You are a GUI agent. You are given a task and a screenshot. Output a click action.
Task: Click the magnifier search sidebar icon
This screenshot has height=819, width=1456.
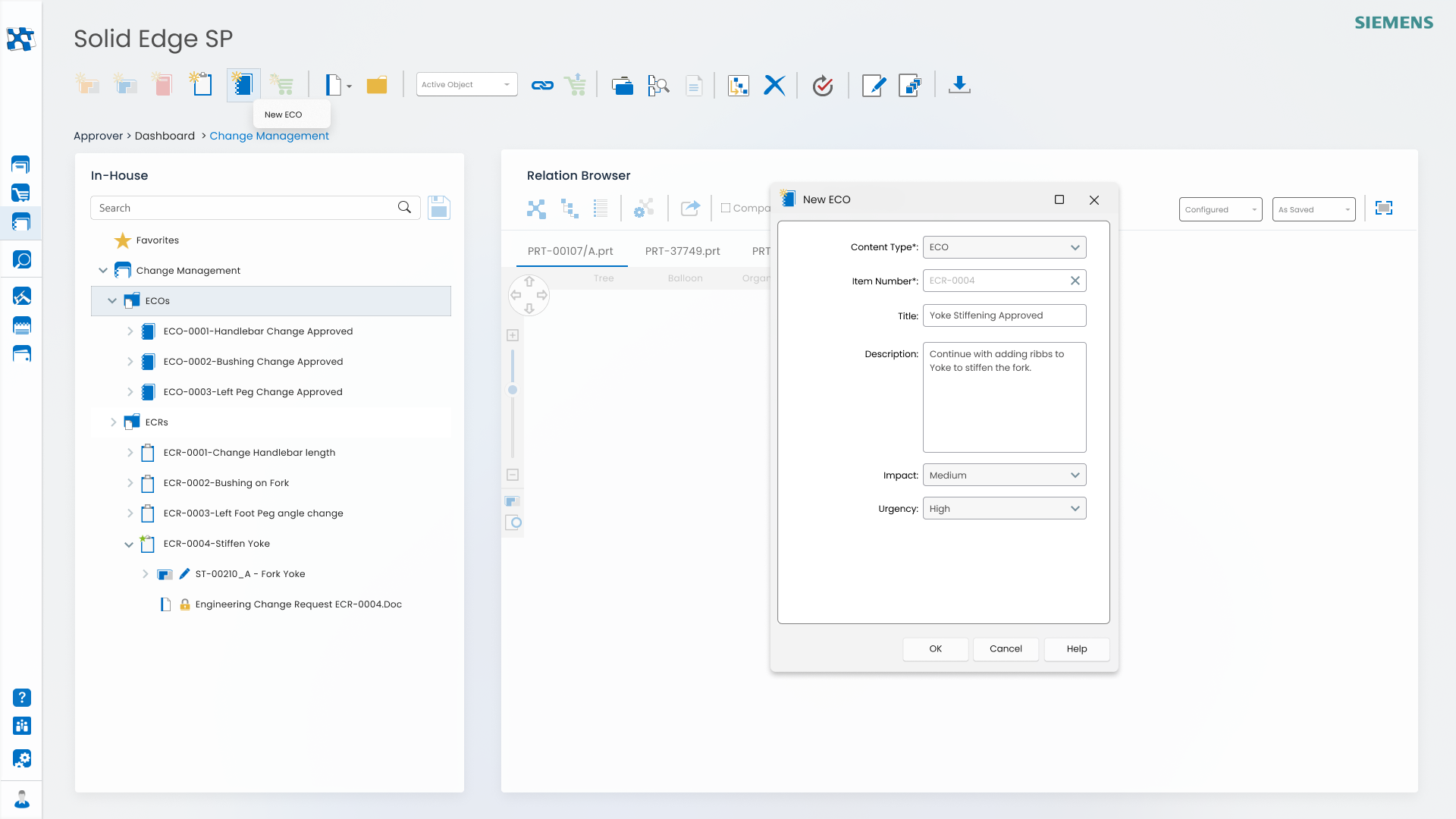click(22, 260)
